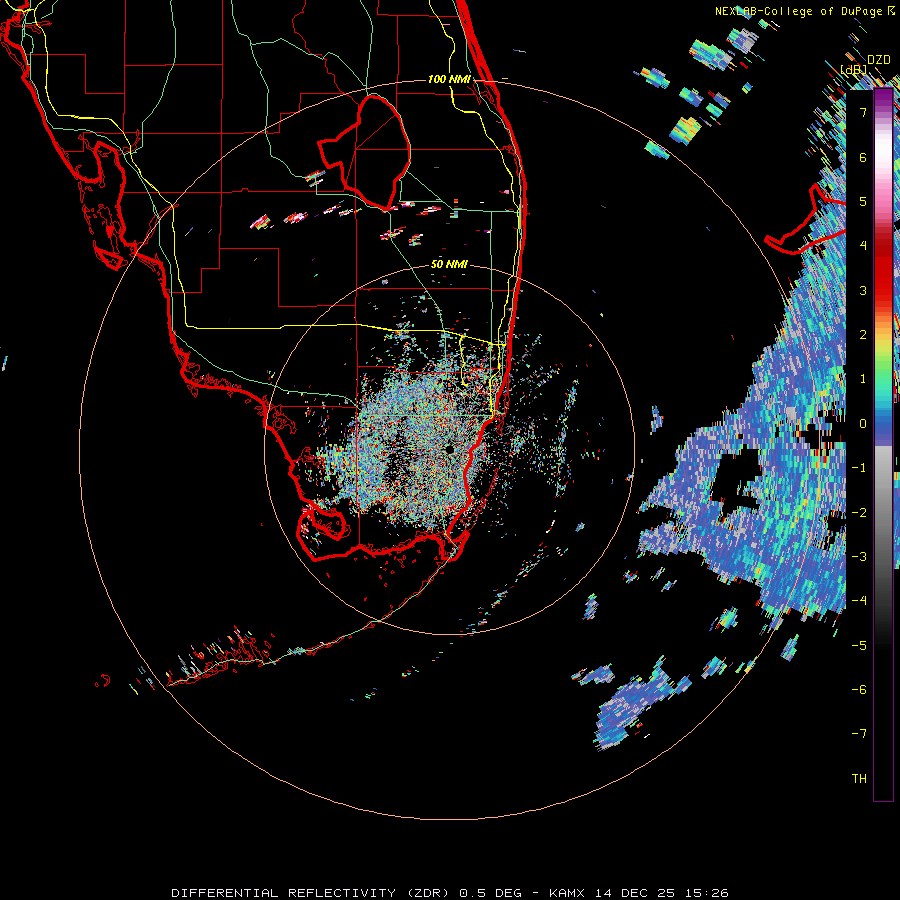Click the DZD legend title
This screenshot has height=900, width=900.
[x=879, y=60]
